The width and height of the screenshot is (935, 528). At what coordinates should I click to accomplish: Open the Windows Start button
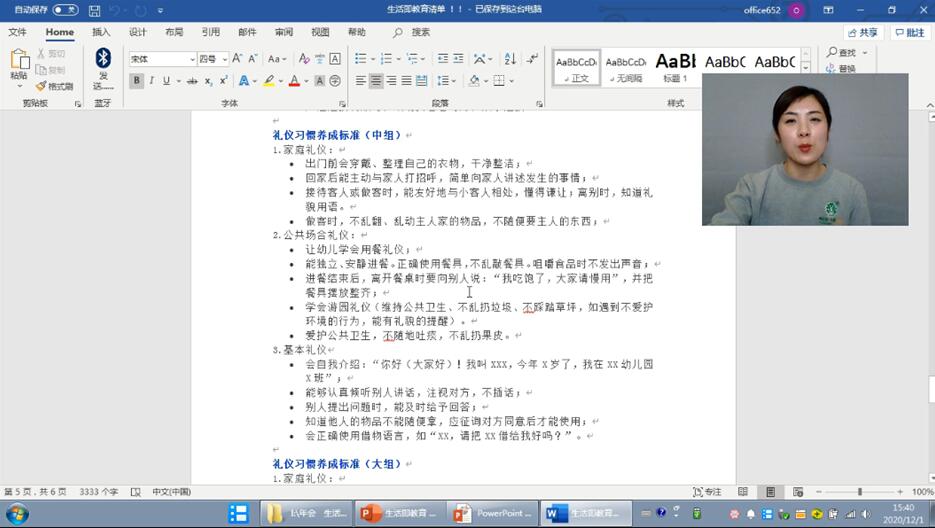[x=17, y=514]
